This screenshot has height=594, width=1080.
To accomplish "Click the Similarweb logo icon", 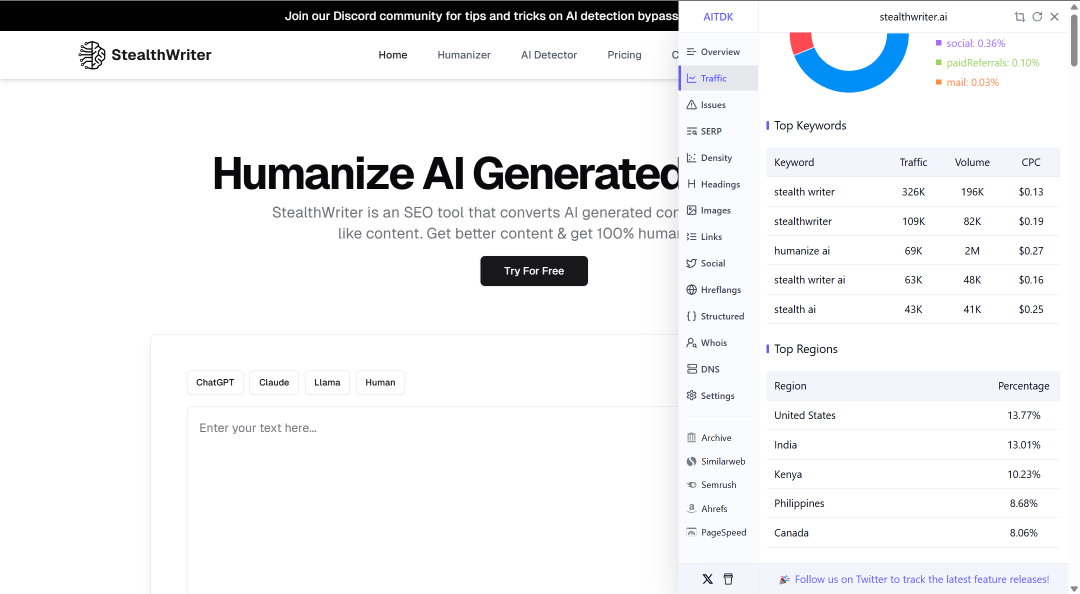I will click(692, 461).
